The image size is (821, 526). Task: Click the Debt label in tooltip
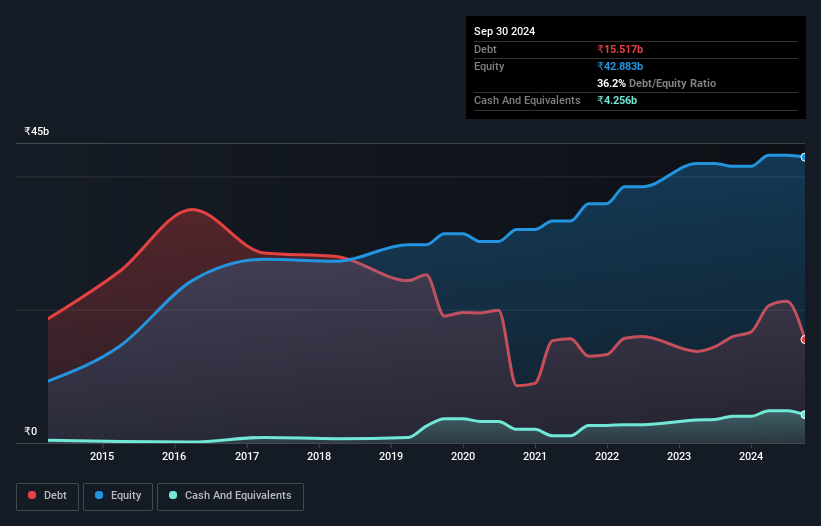485,49
